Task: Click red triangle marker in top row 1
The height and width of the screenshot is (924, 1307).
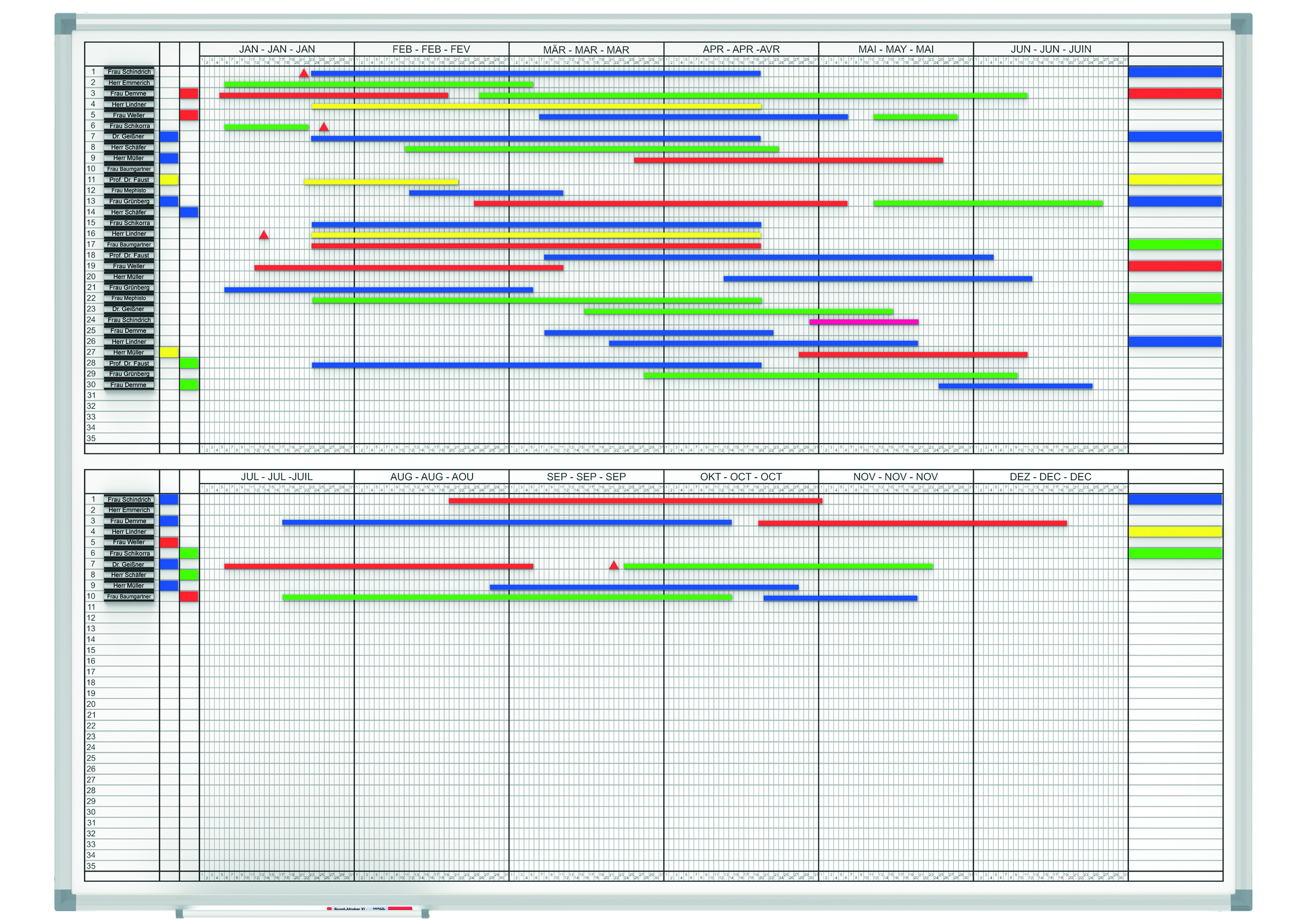Action: click(x=304, y=73)
